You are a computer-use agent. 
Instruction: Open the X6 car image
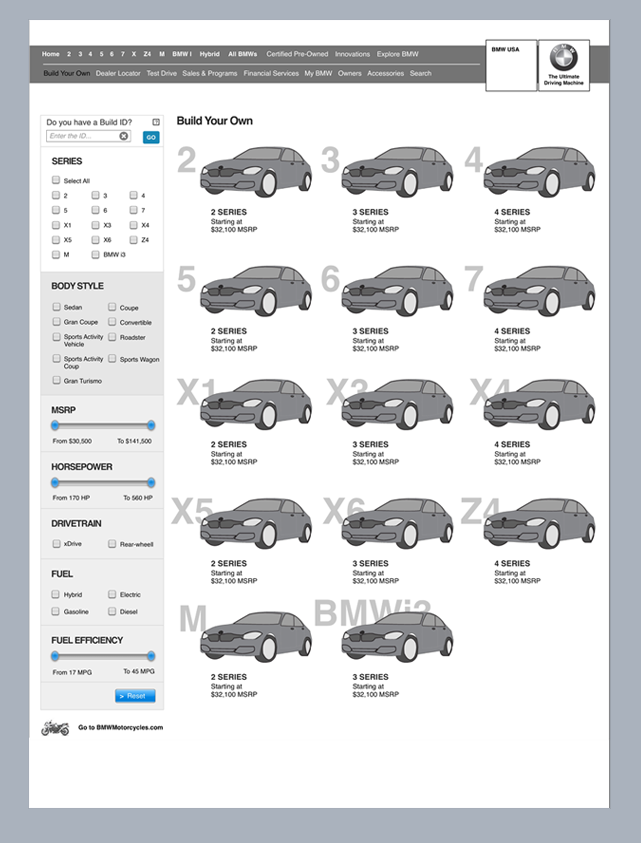397,523
